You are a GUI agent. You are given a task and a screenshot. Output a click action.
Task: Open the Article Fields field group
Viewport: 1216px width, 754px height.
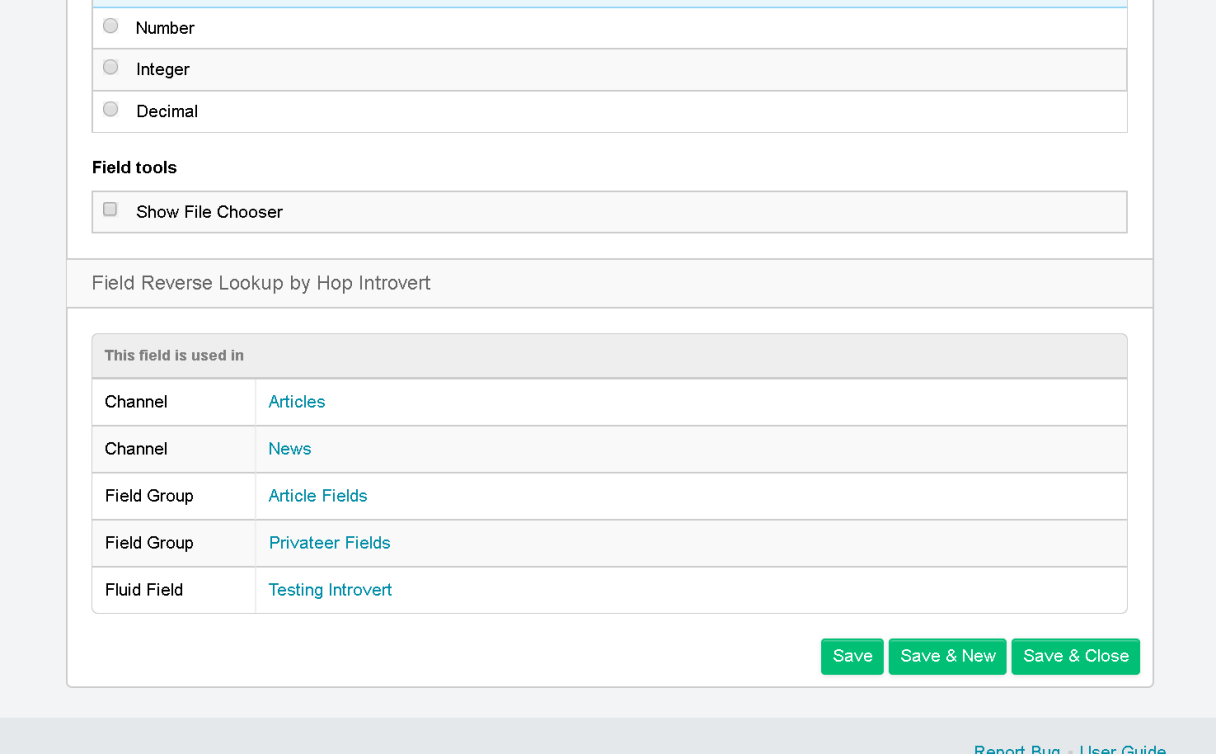coord(317,495)
